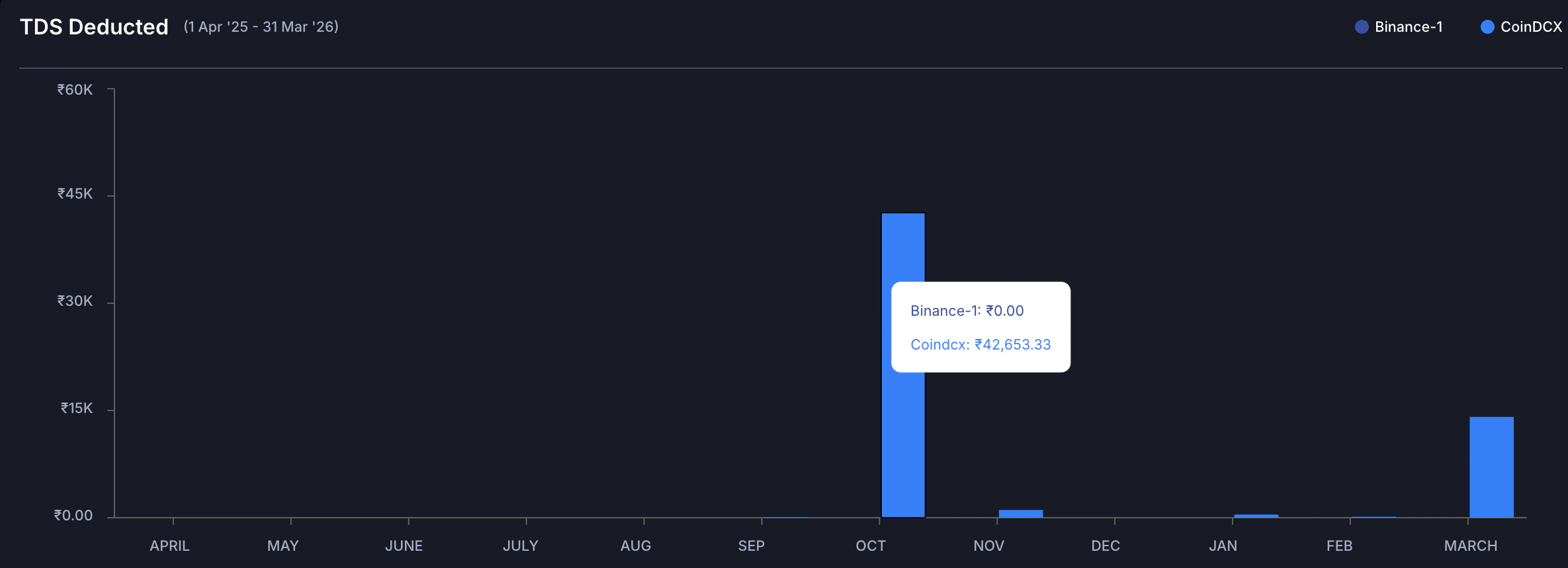Click the FEB axis label
The width and height of the screenshot is (1568, 568).
(x=1340, y=546)
